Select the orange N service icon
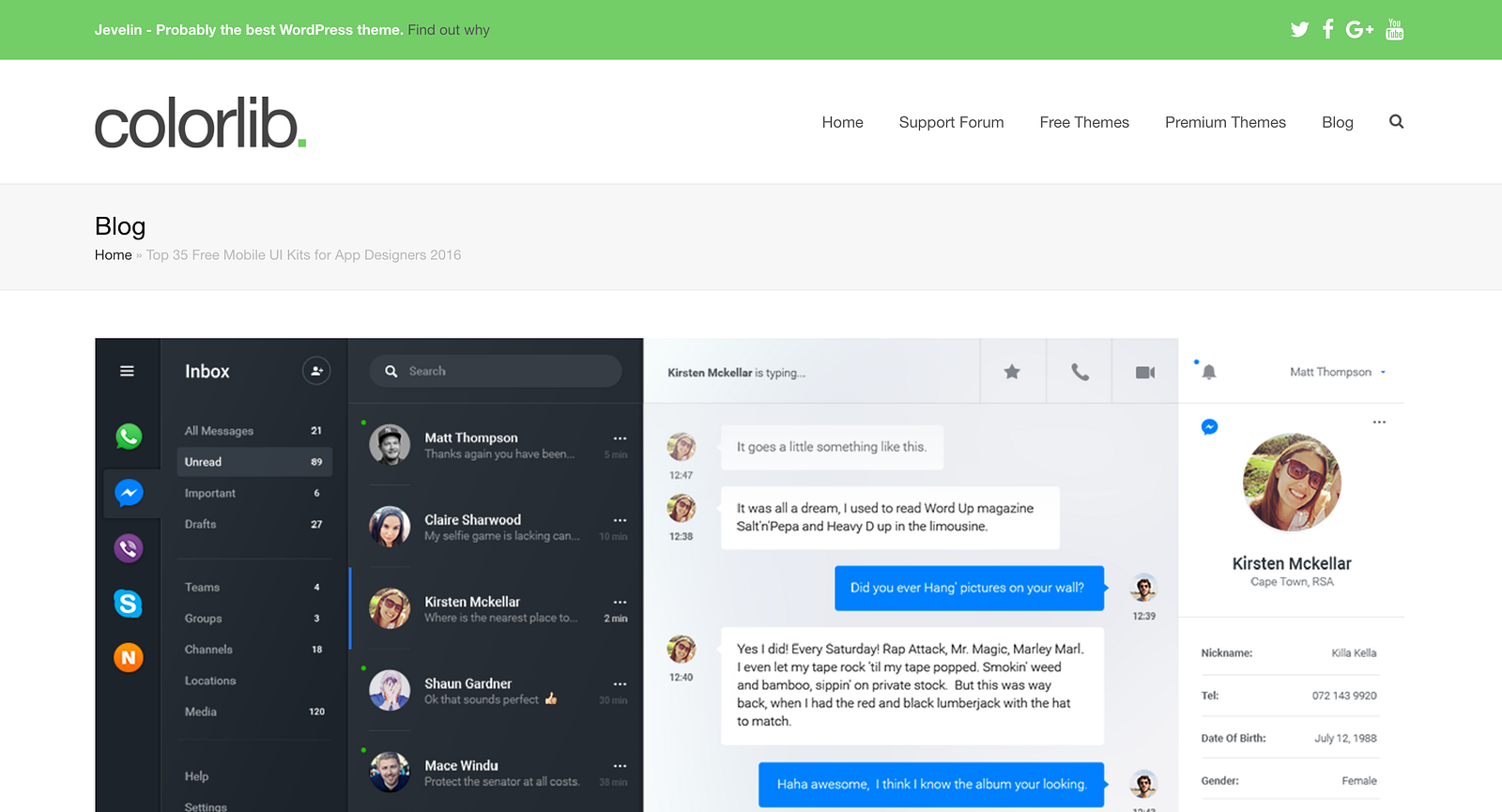Viewport: 1502px width, 812px height. 129,657
